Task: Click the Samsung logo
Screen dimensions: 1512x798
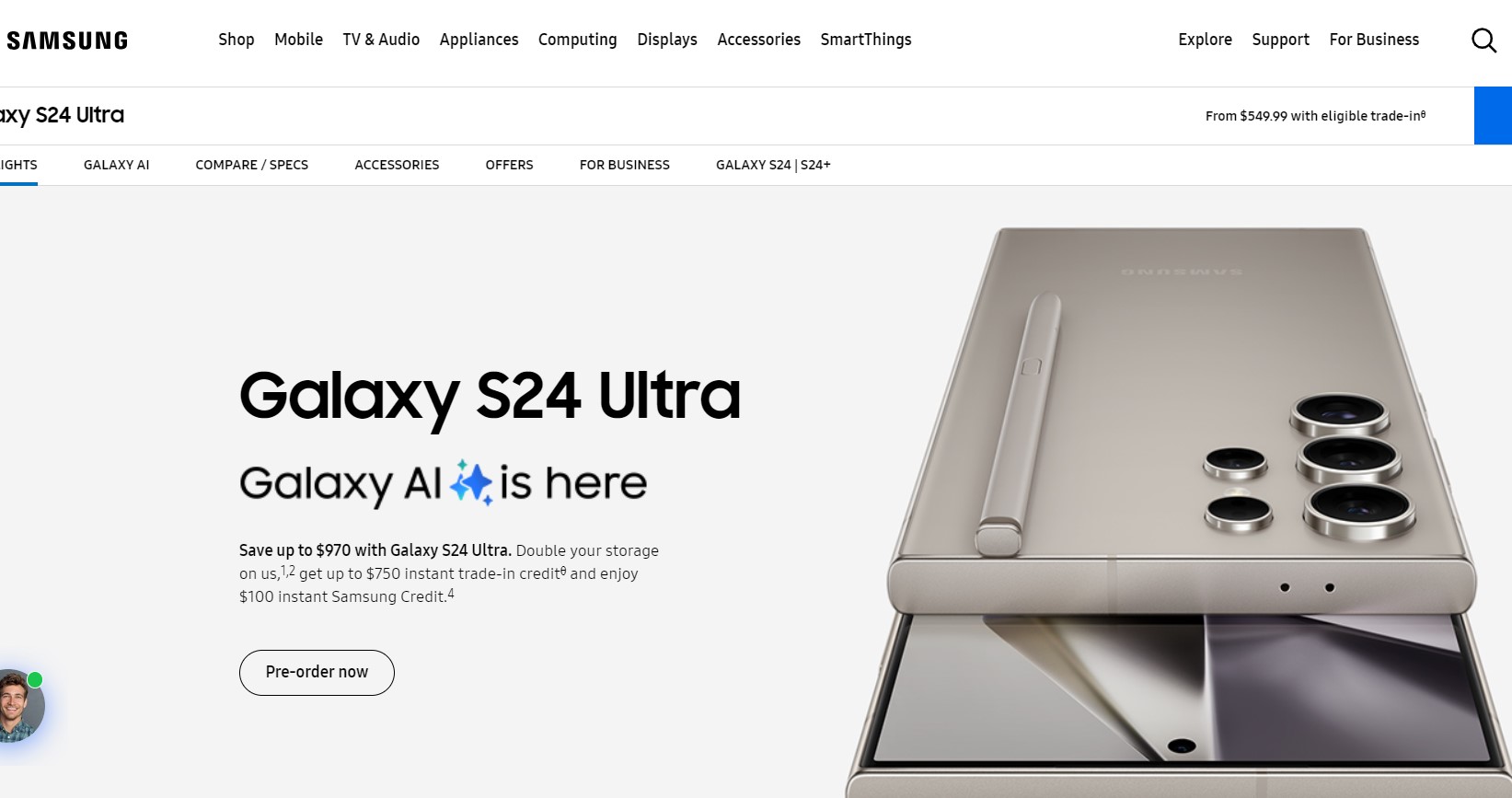Action: [x=67, y=40]
